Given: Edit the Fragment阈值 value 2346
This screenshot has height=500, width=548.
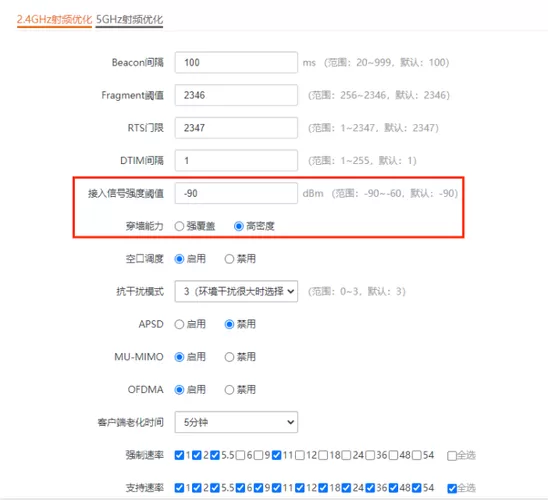Looking at the screenshot, I should click(236, 95).
